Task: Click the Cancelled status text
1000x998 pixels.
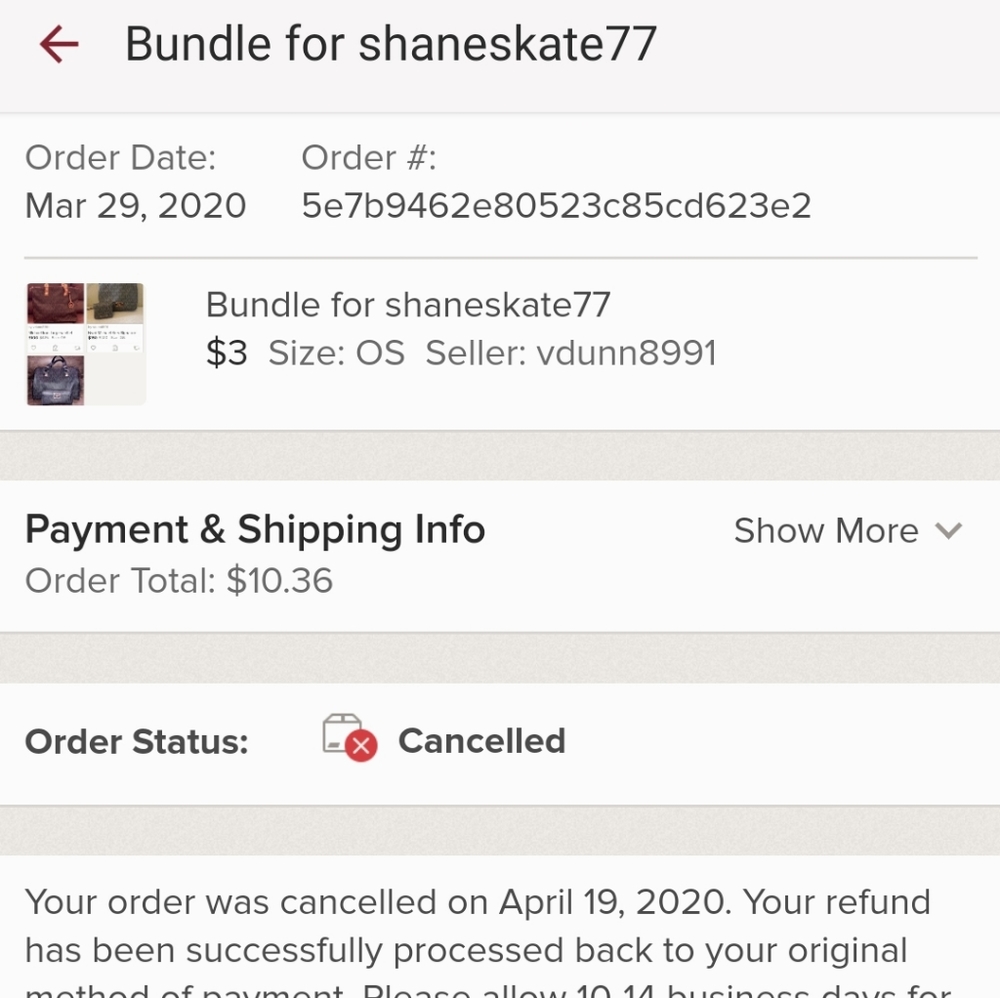Action: click(x=482, y=741)
